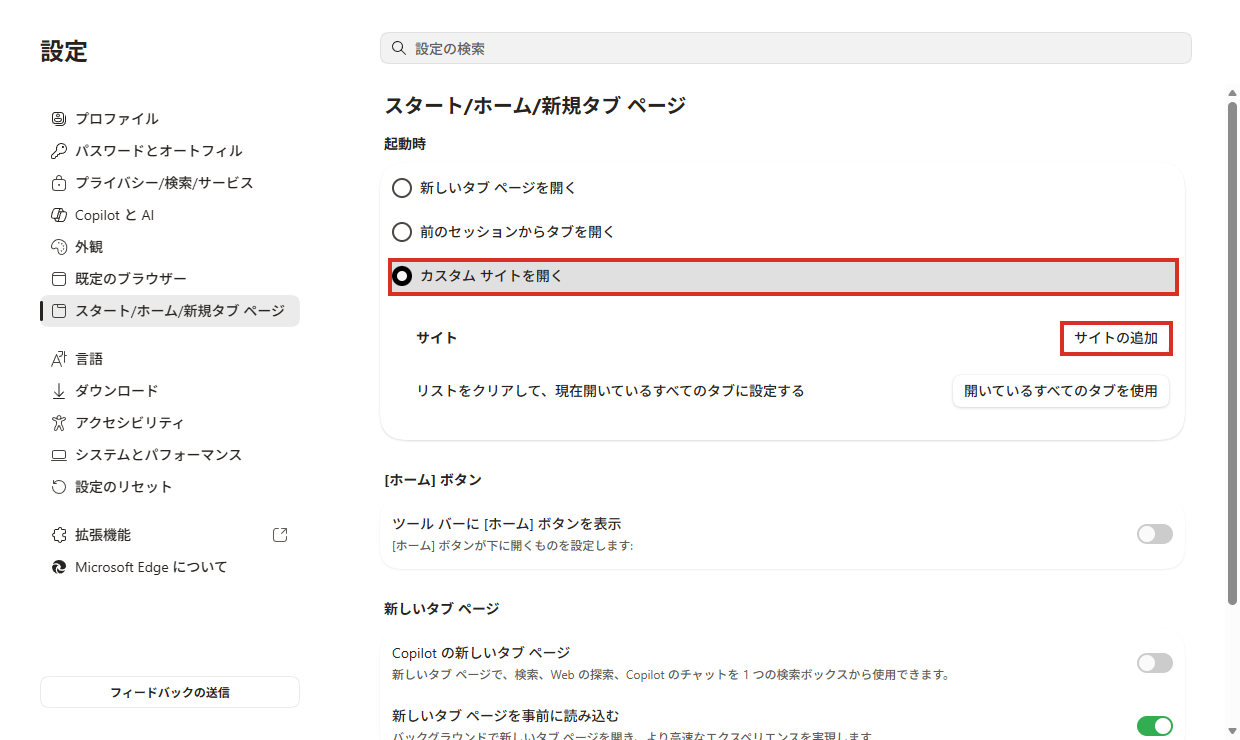The image size is (1240, 740).
Task: Open Microsoft Edge について page
Action: coord(170,567)
